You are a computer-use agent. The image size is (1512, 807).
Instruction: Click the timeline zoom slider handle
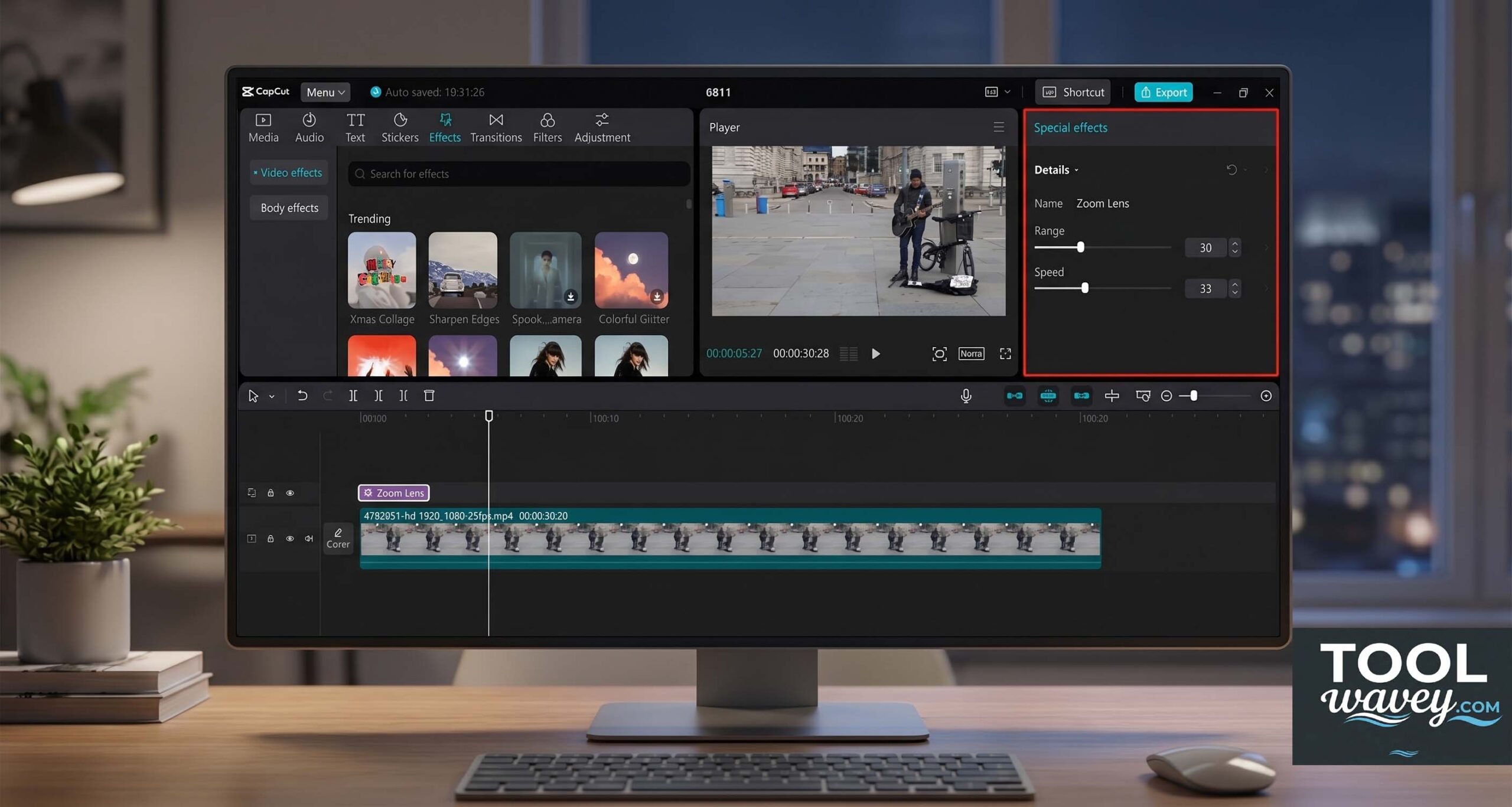point(1194,396)
